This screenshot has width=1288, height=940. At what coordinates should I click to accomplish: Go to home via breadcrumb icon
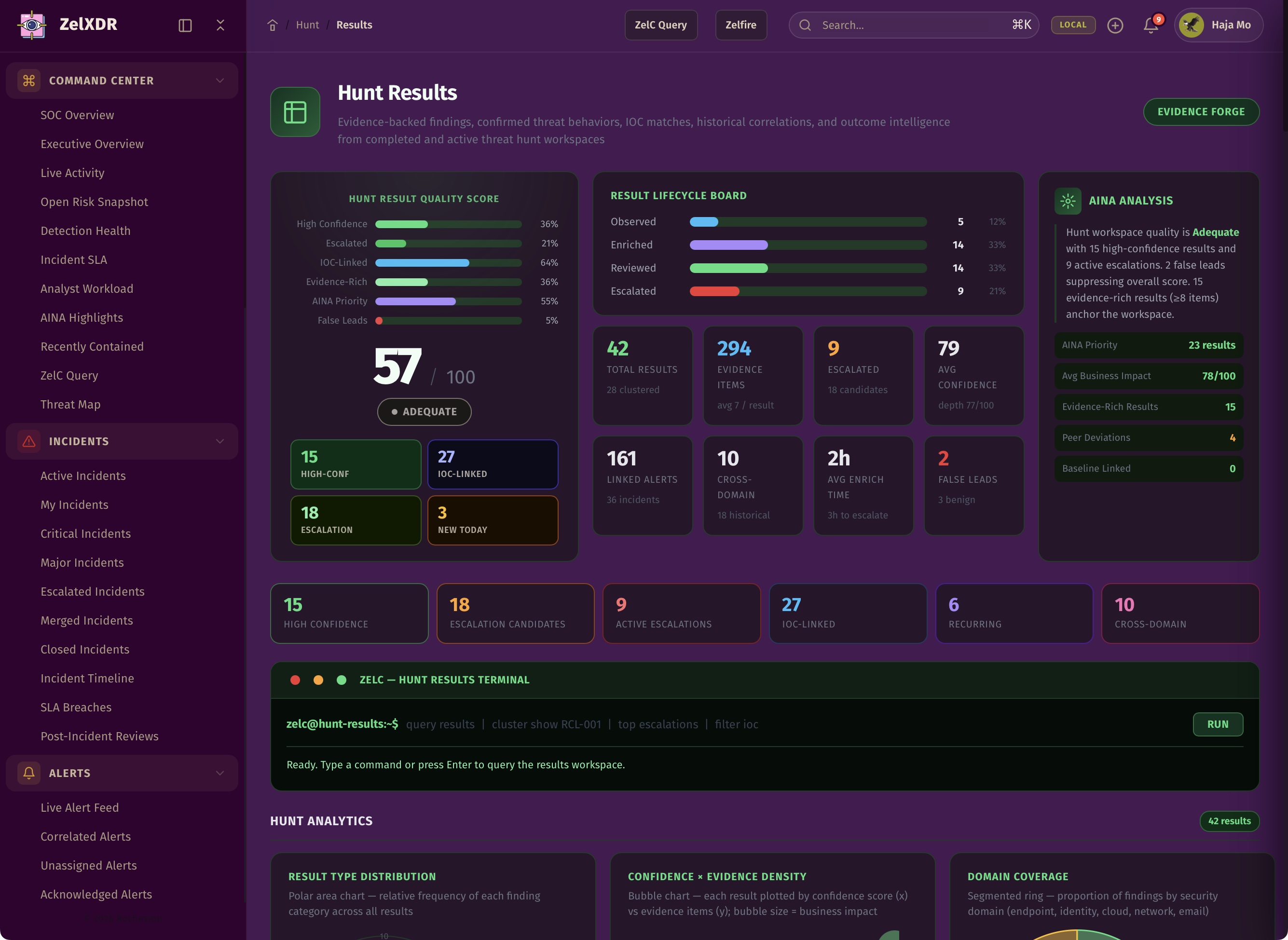click(273, 25)
